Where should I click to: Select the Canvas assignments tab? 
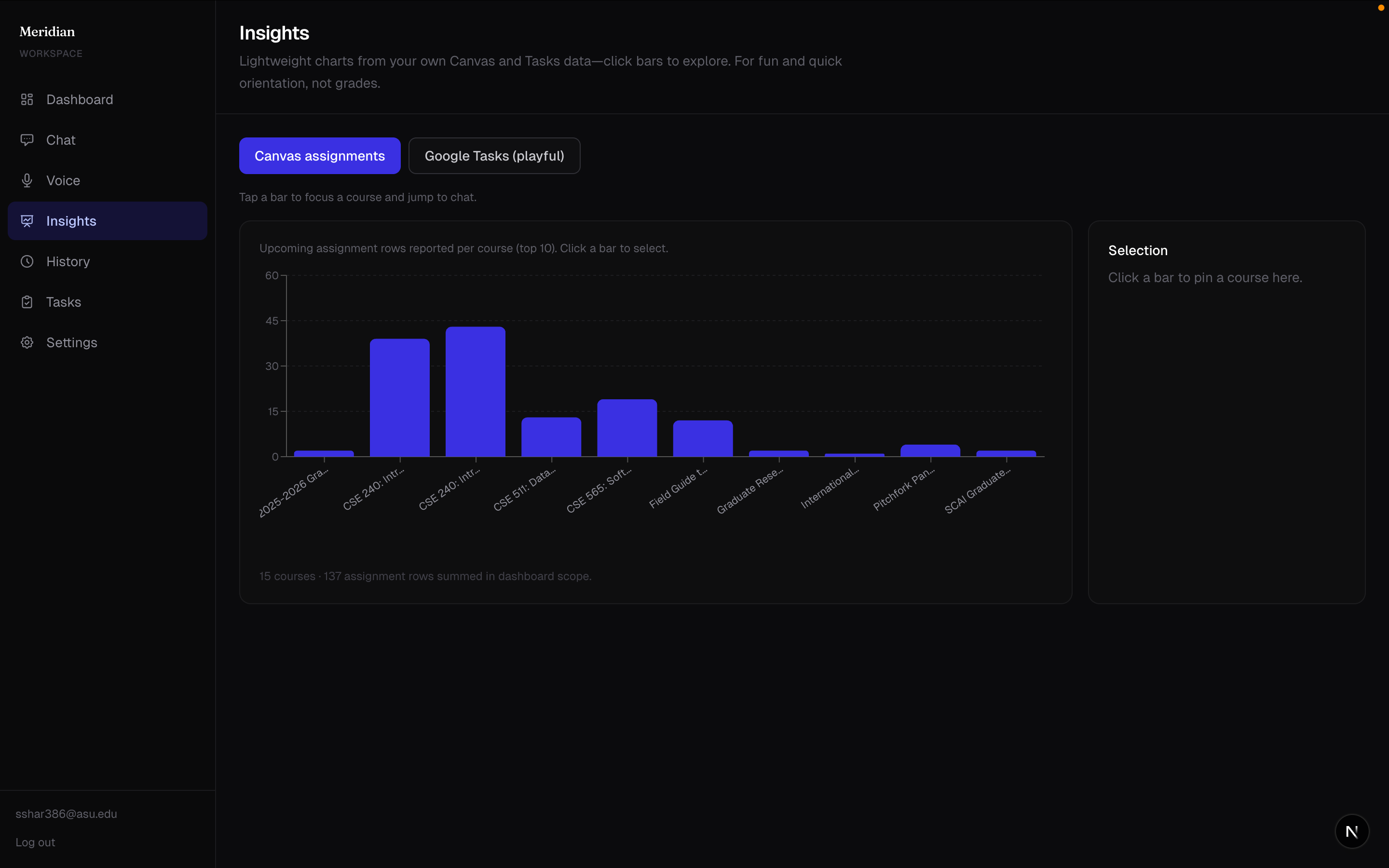320,156
